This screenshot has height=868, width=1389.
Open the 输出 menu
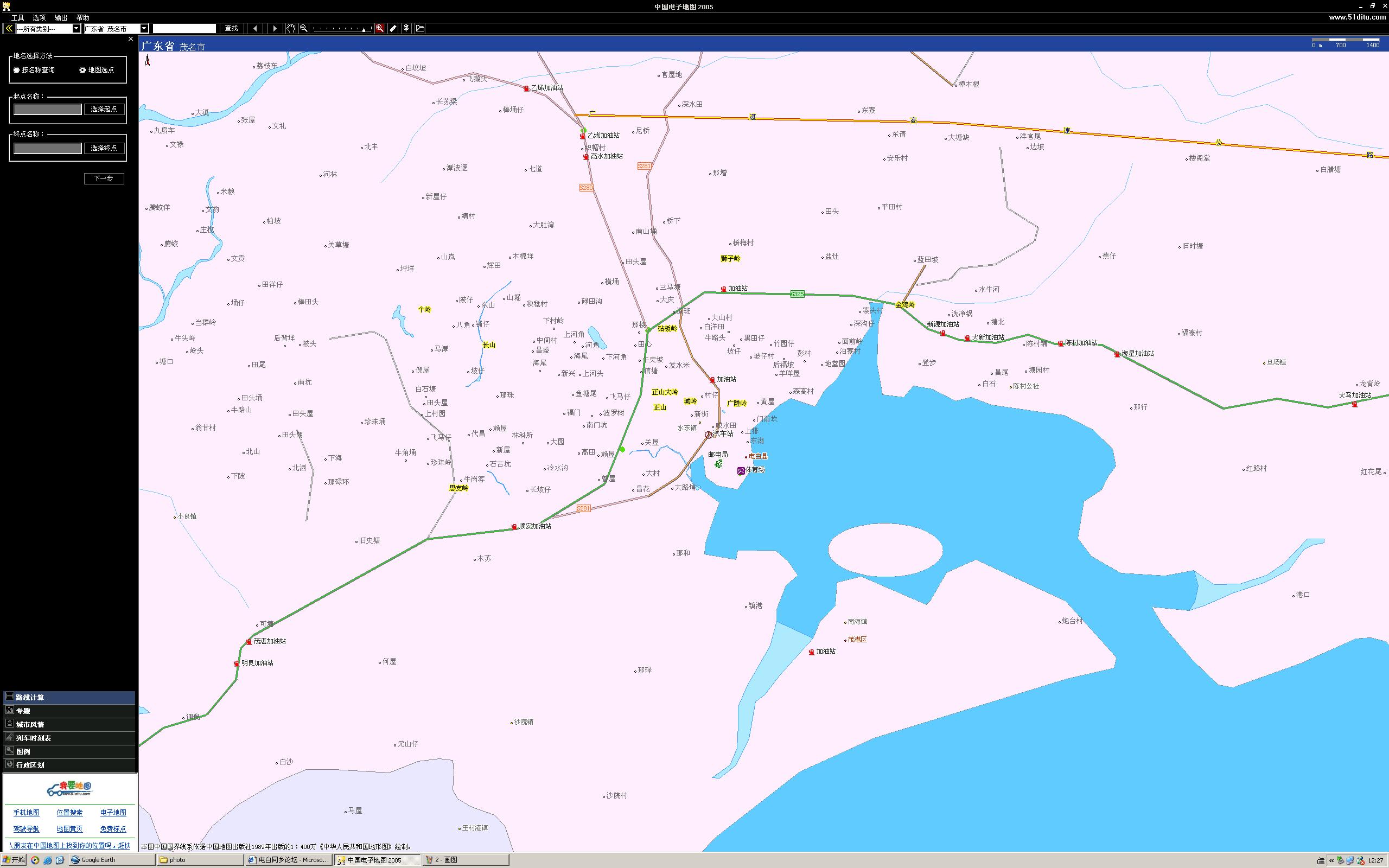pyautogui.click(x=60, y=18)
